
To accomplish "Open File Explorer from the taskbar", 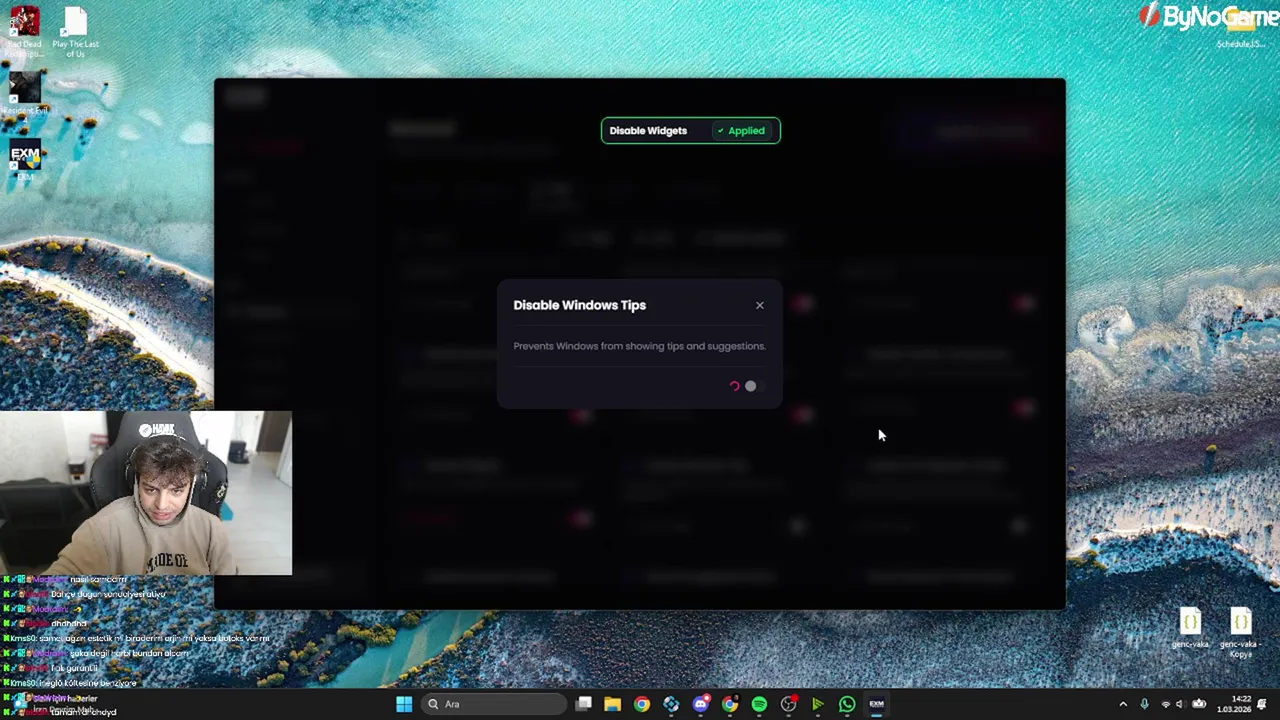I will (613, 704).
